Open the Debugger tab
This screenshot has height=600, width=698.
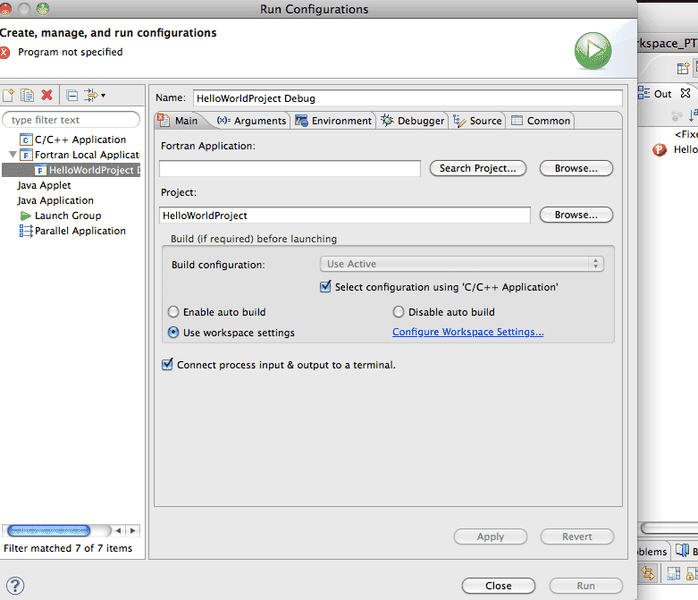point(412,121)
